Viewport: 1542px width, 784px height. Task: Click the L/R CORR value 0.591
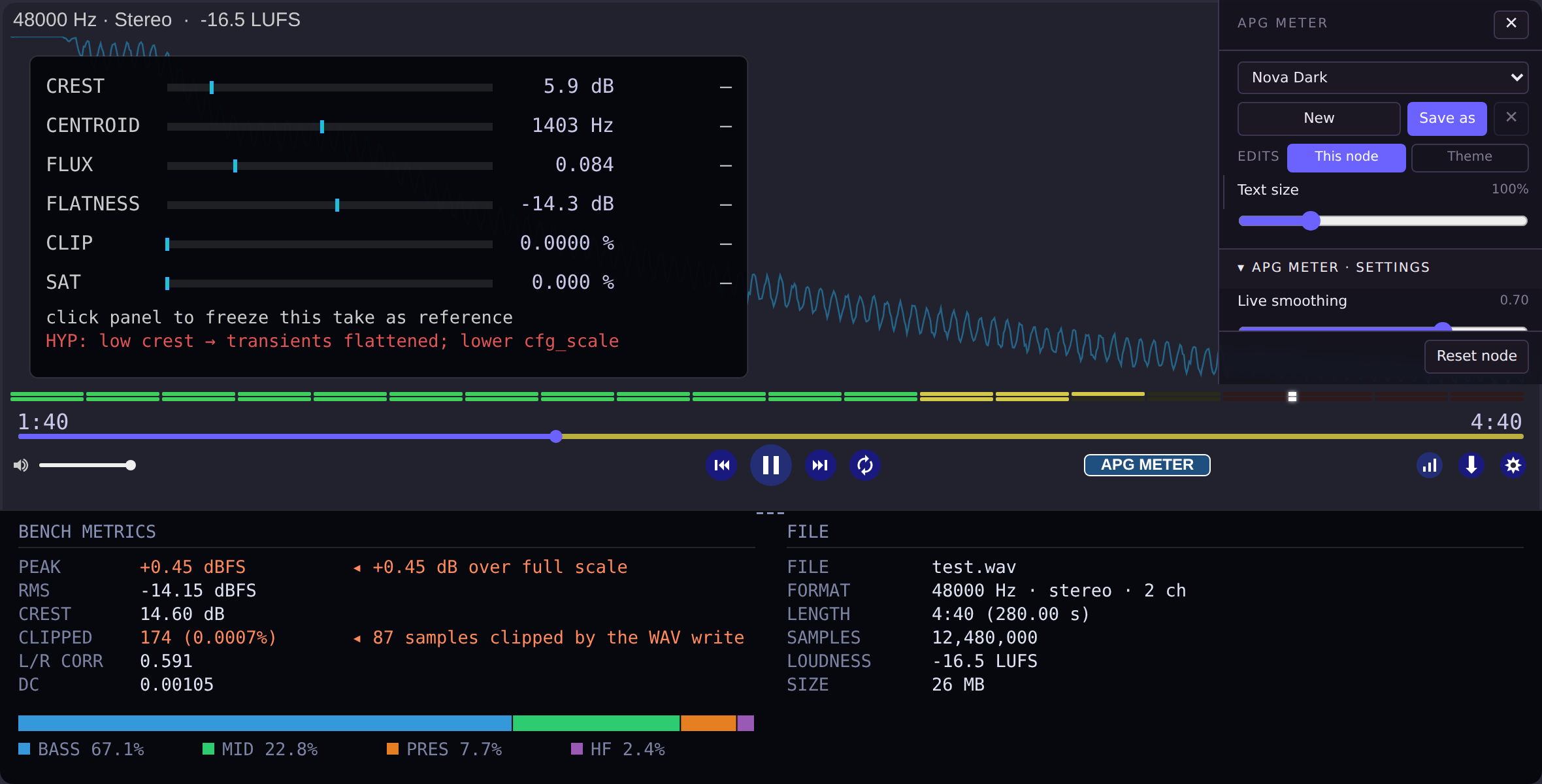166,661
